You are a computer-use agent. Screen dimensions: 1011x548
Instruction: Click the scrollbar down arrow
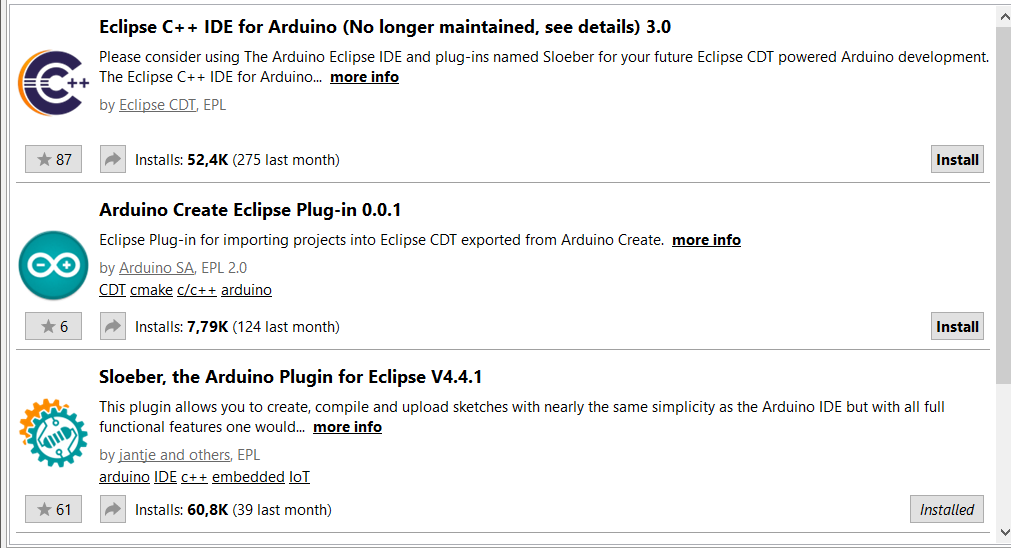(x=1004, y=533)
